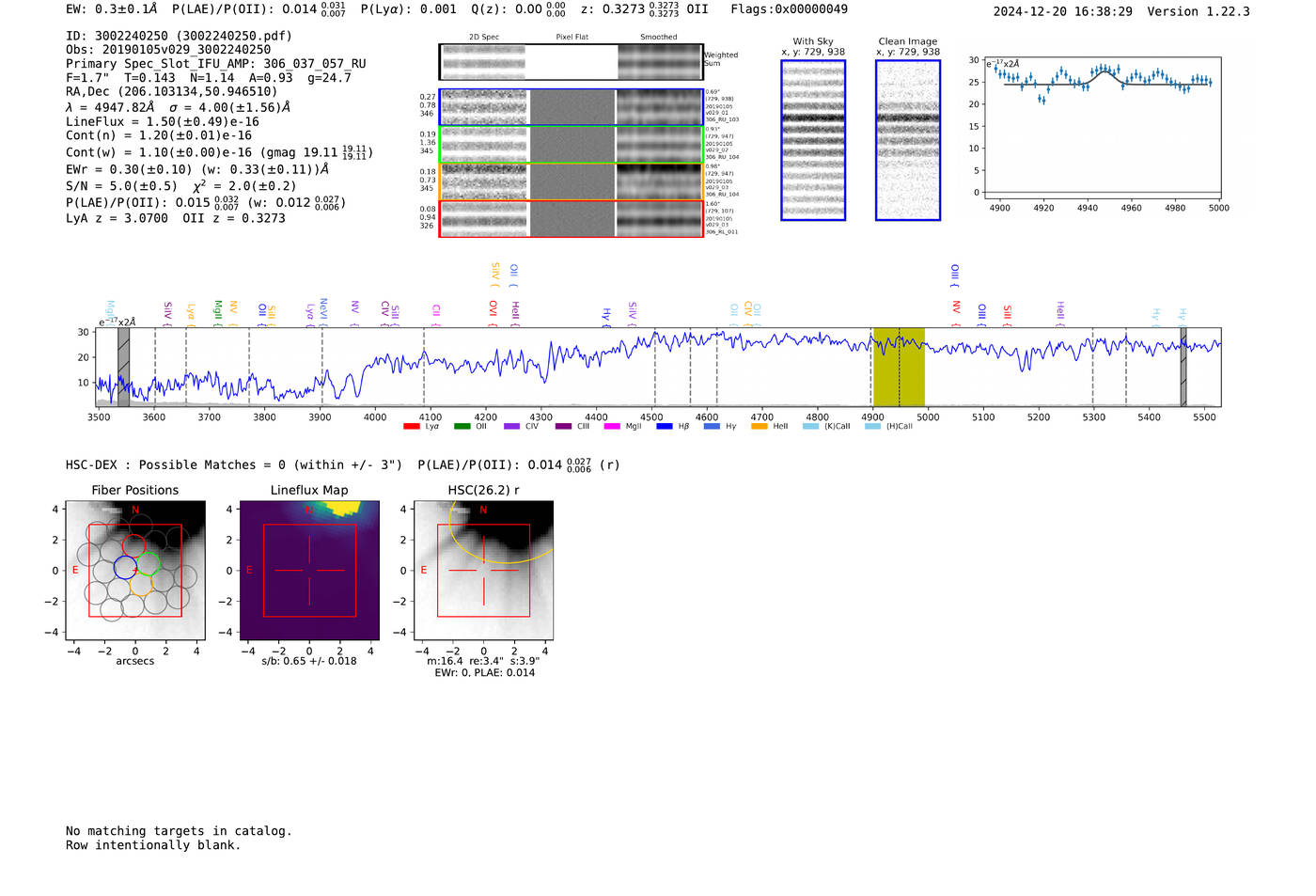Click the Version 1.22.3 label
This screenshot has height=896, width=1316.
click(1198, 11)
